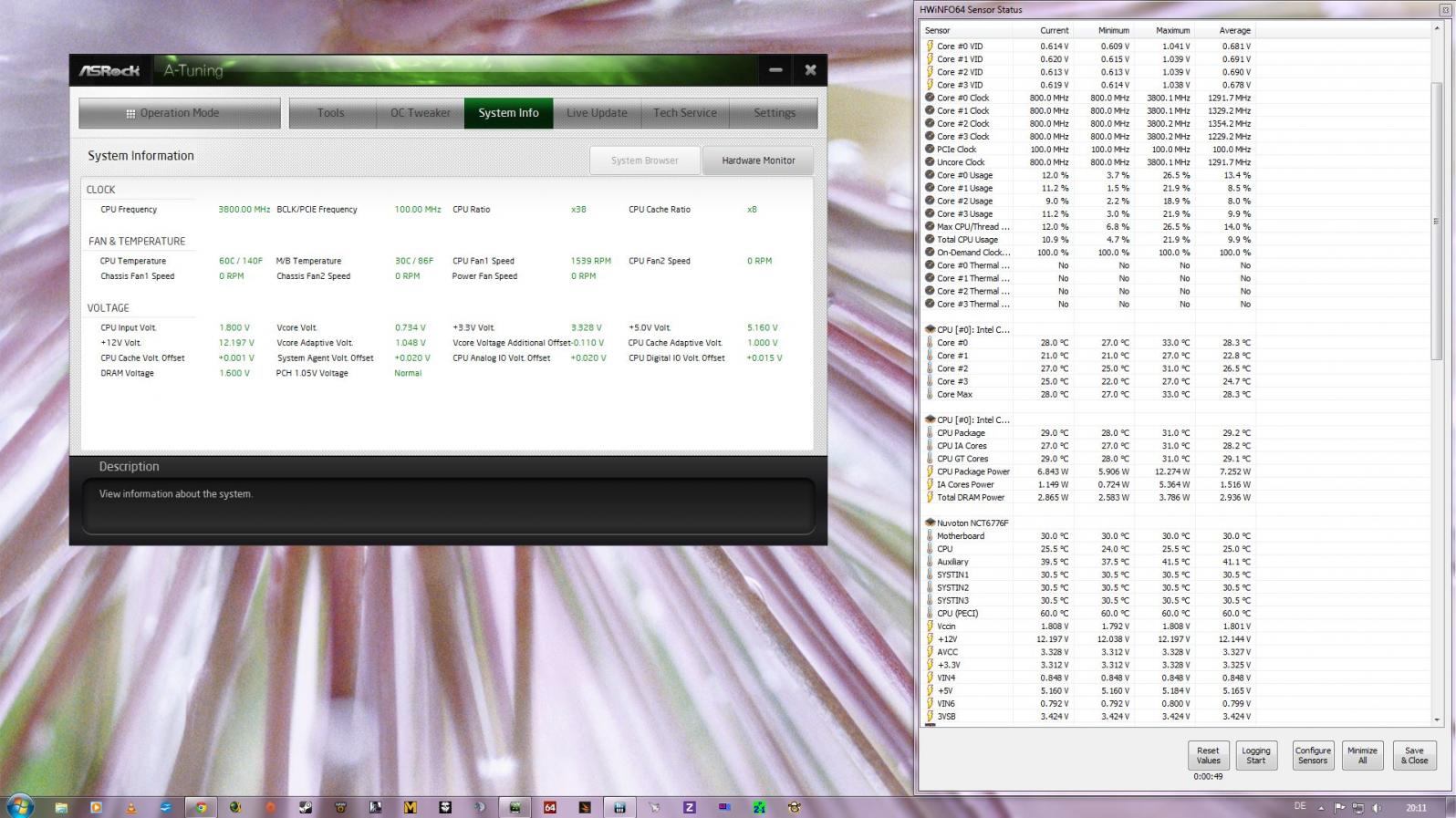Click the Sensor column header
Screen dimensions: 1456x818
(967, 30)
